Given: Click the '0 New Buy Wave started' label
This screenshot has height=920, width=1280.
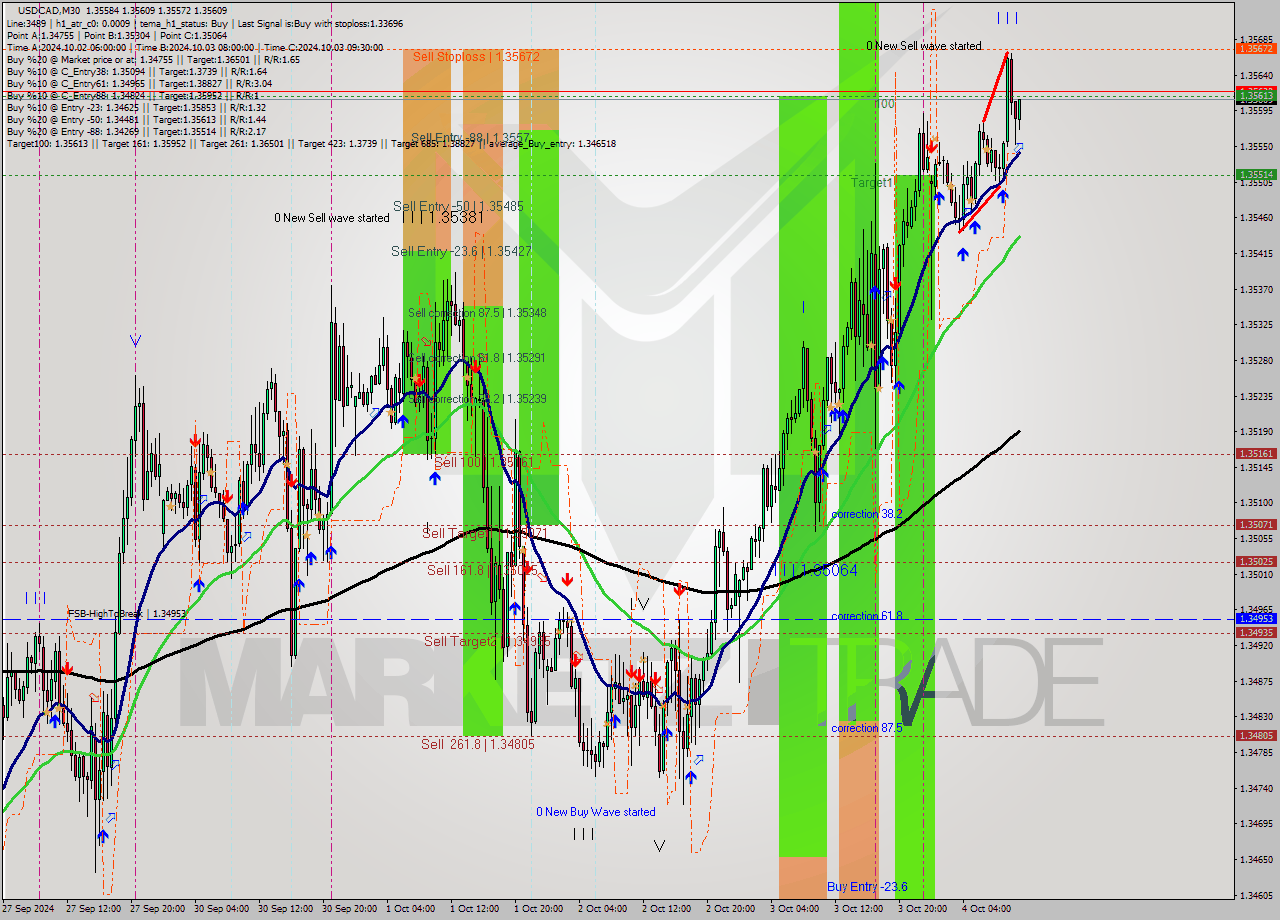Looking at the screenshot, I should [x=596, y=812].
